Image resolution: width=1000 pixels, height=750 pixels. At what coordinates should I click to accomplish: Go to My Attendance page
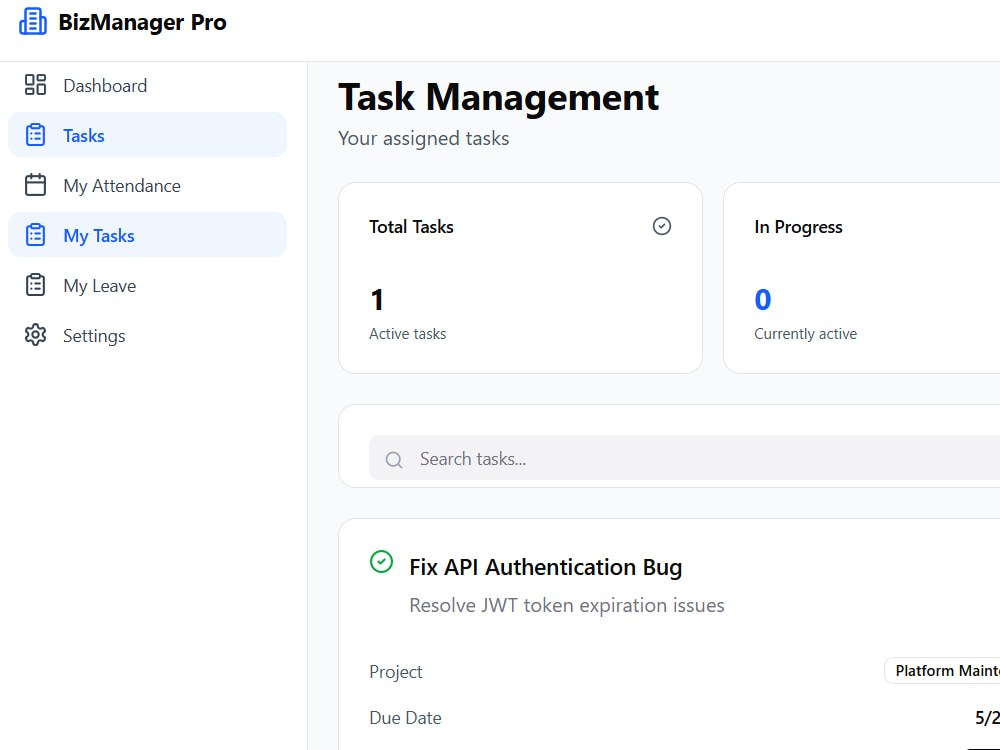point(147,185)
